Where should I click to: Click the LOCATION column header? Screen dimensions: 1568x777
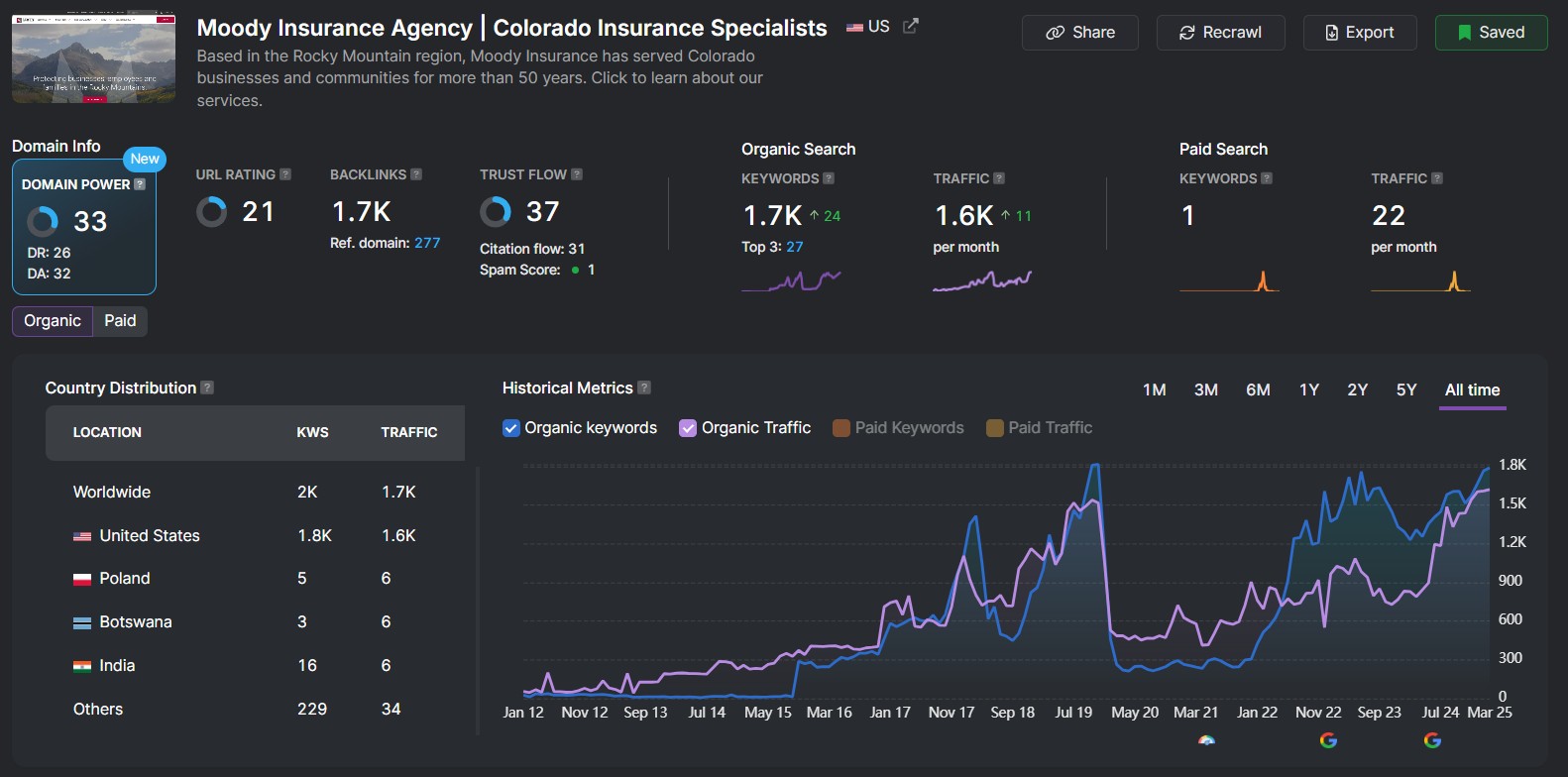107,432
